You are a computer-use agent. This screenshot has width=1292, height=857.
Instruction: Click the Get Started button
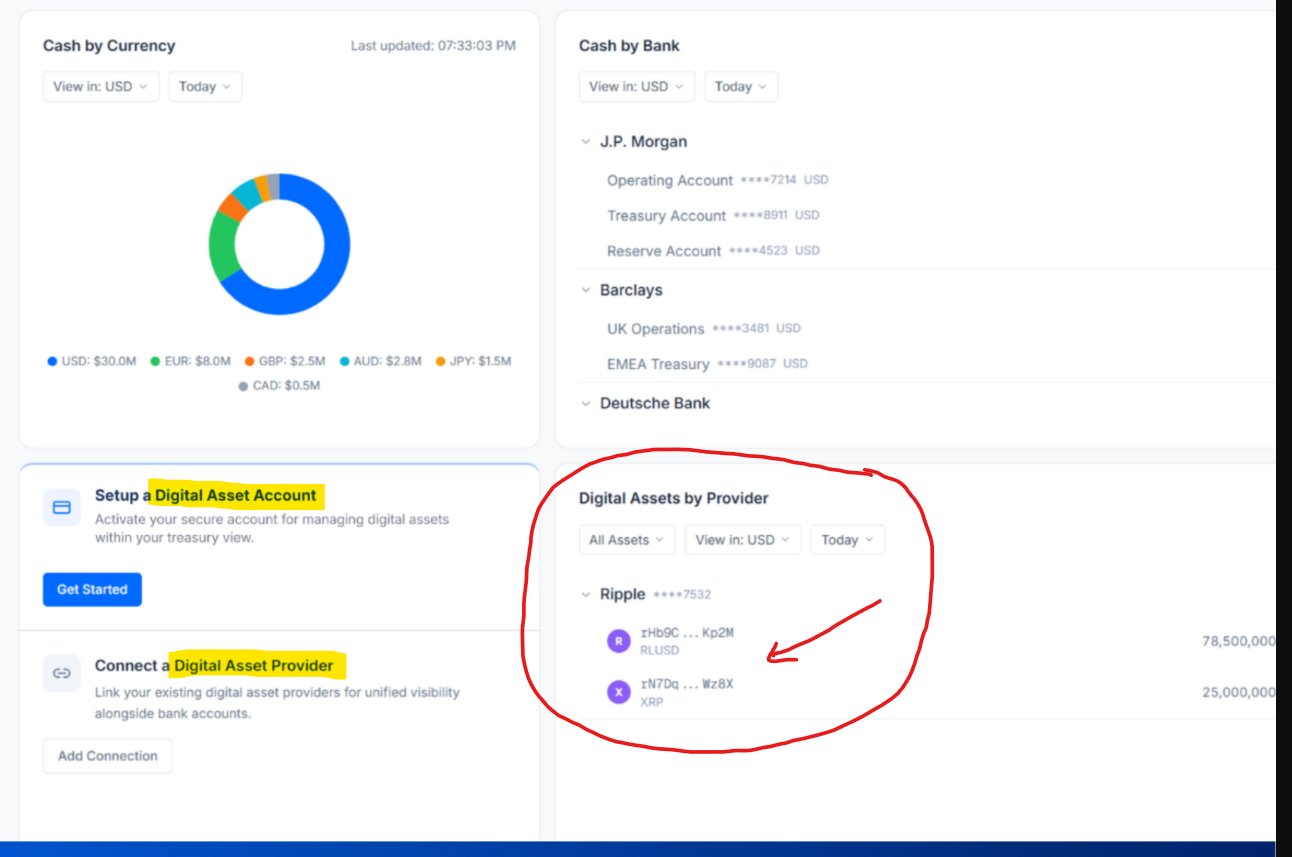coord(92,590)
